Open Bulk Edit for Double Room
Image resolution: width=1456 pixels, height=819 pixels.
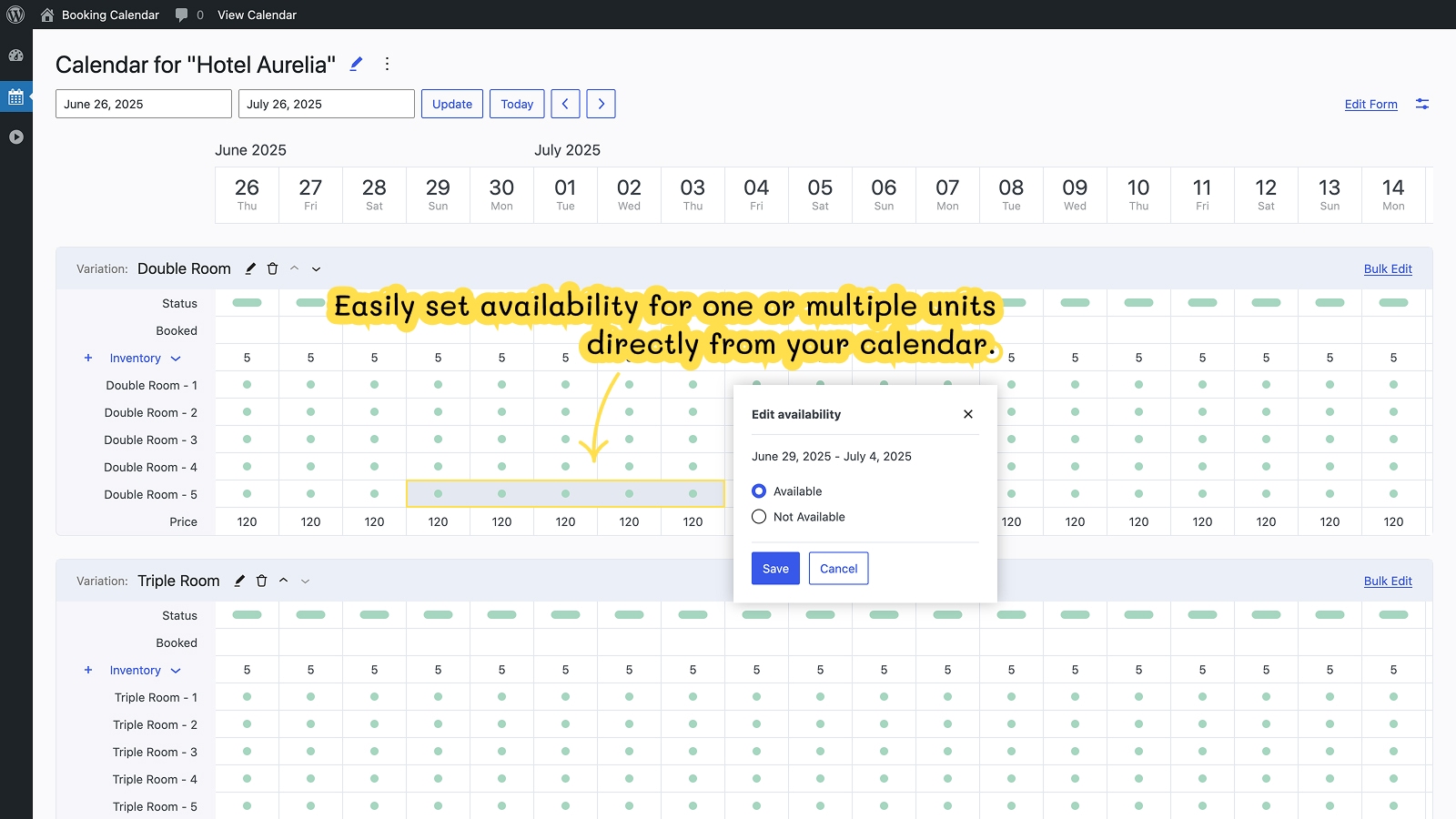[1388, 268]
